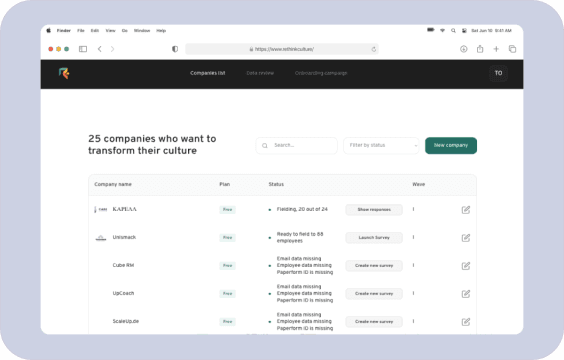Image resolution: width=564 pixels, height=360 pixels.
Task: Open the Edit menu
Action: click(95, 31)
